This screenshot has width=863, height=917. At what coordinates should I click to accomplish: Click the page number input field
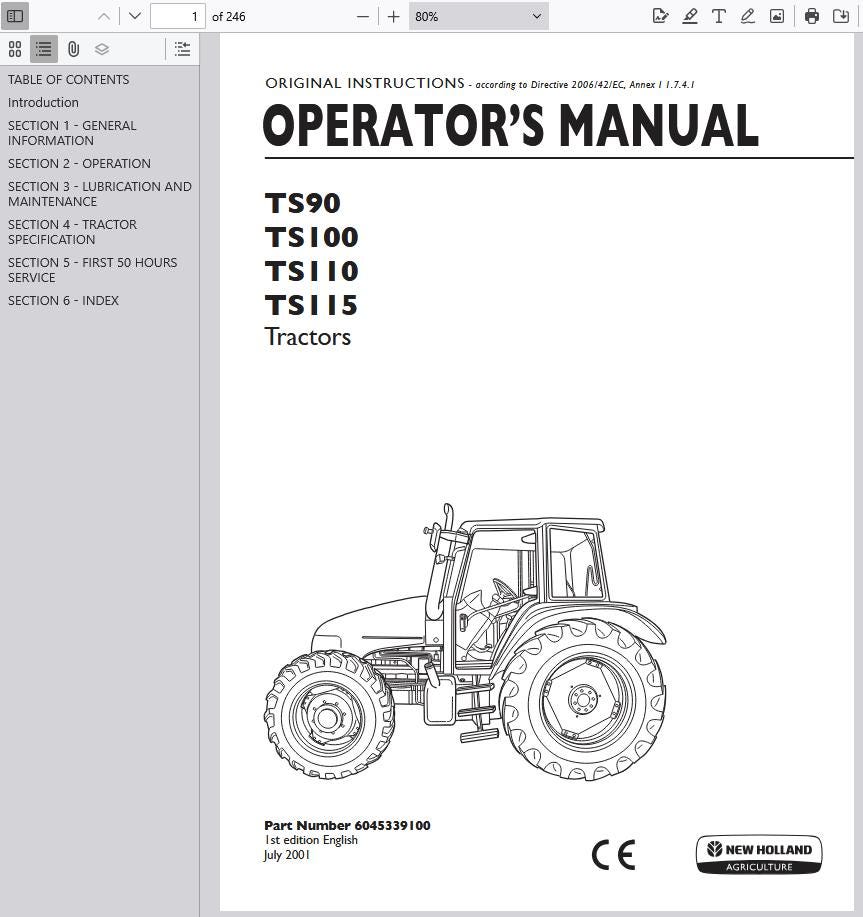tap(178, 16)
